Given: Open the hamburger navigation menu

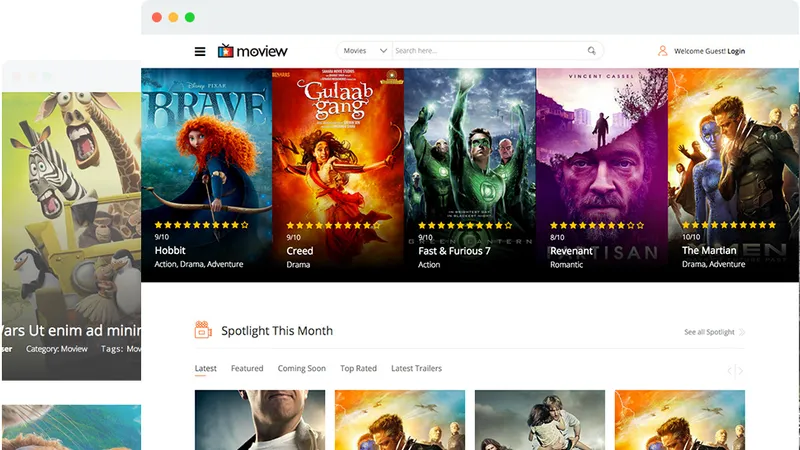Looking at the screenshot, I should (200, 51).
